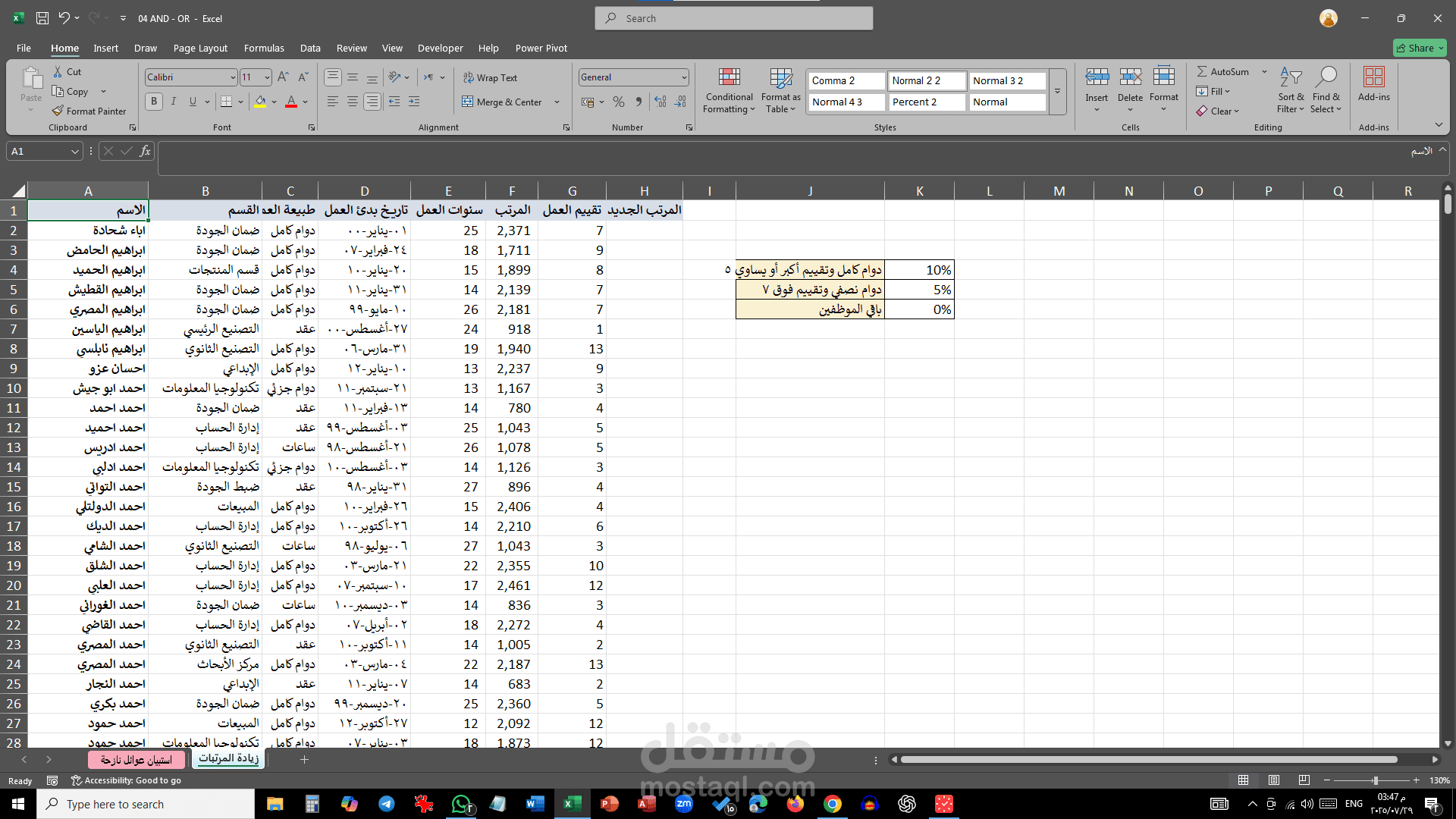Switch to استبيان عوائل نازحة sheet tab
Image resolution: width=1456 pixels, height=819 pixels.
[x=136, y=759]
